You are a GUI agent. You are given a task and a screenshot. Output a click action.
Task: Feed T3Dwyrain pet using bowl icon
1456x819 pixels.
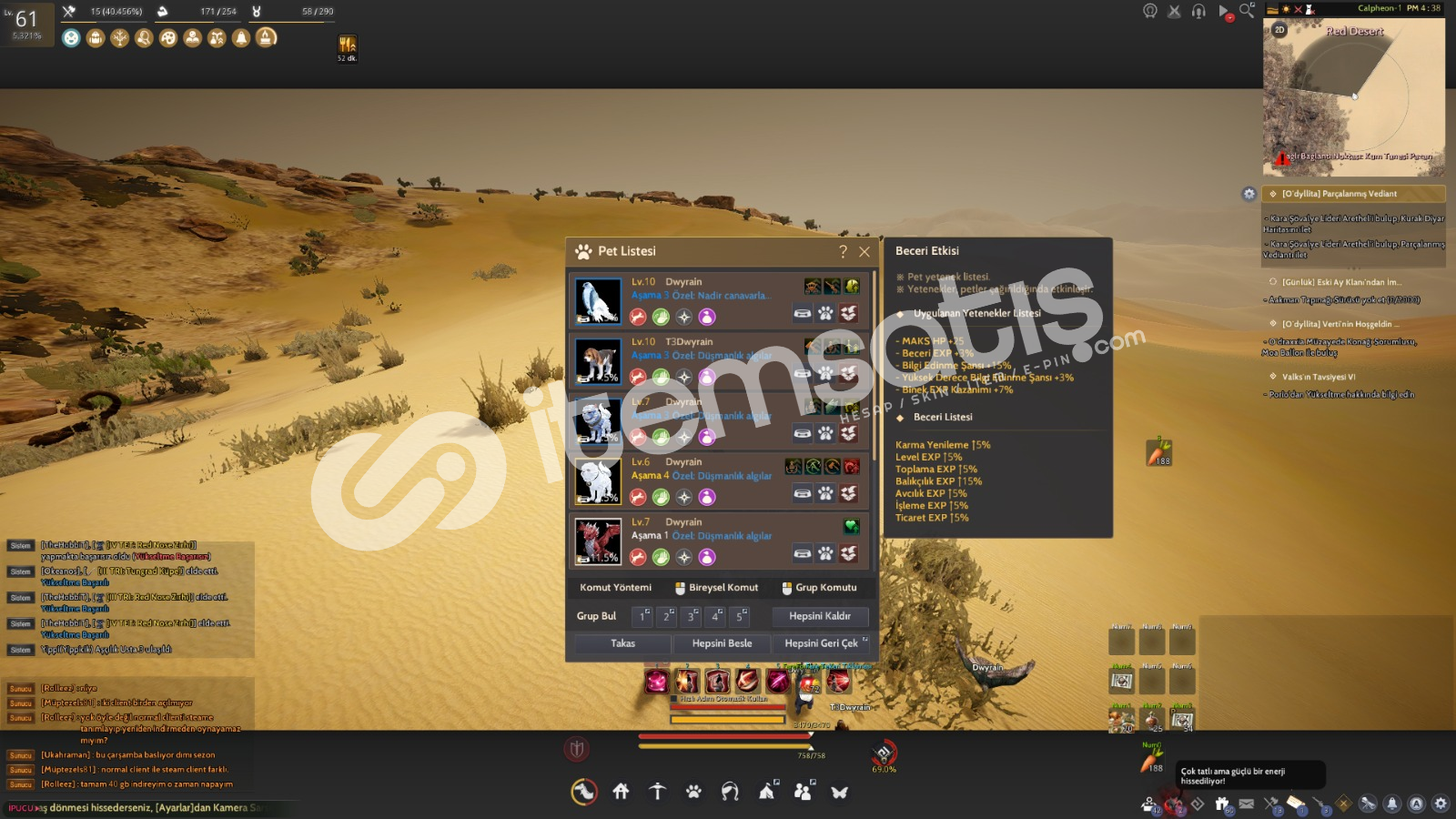[802, 374]
